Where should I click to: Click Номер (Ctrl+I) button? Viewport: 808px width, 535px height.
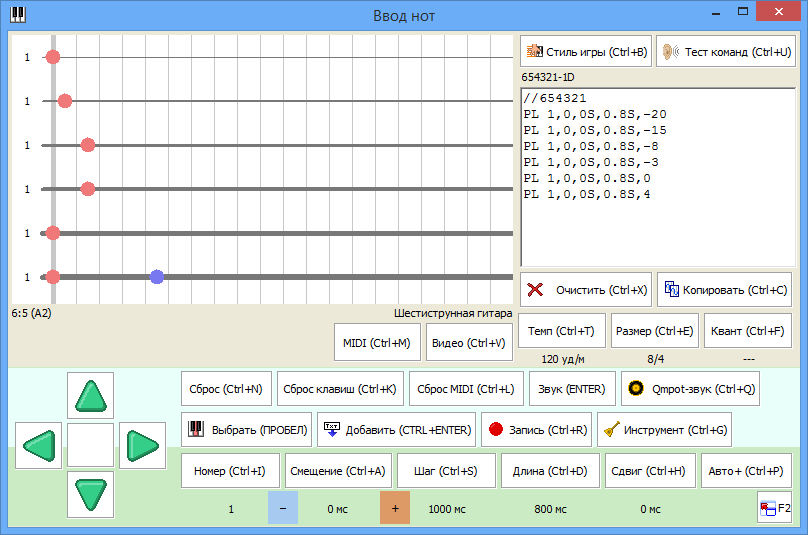click(230, 471)
